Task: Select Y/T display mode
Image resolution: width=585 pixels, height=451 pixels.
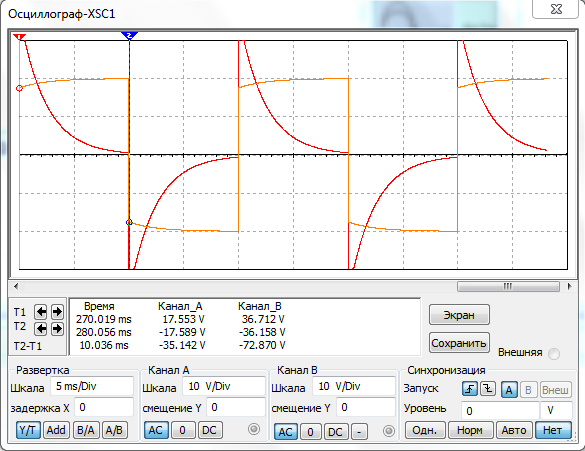Action: point(28,430)
